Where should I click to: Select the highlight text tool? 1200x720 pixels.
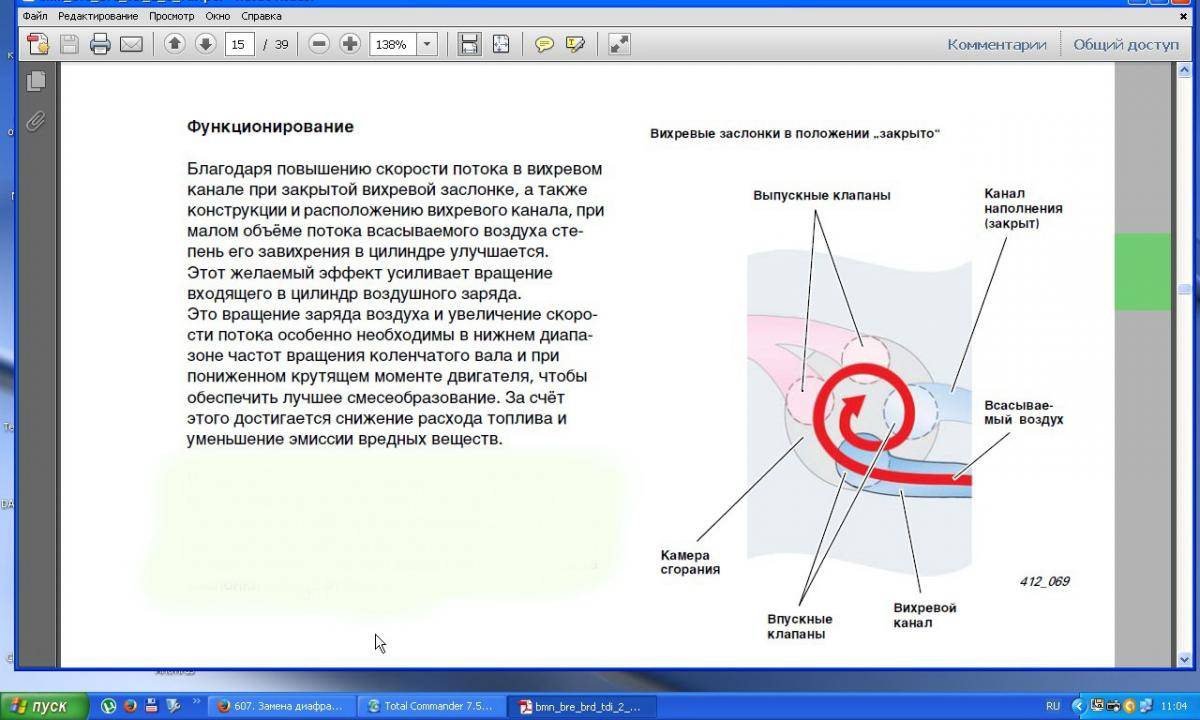[x=575, y=44]
